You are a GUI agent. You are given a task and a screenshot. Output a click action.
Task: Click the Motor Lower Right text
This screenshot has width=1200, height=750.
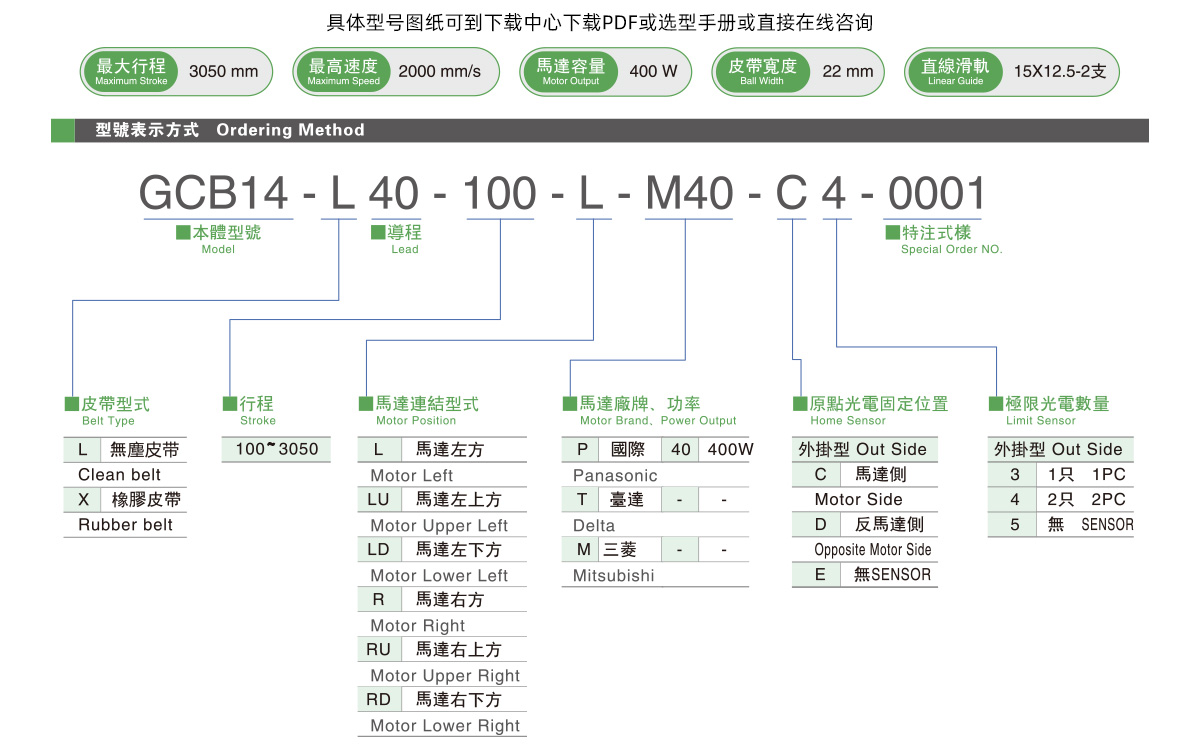(x=445, y=726)
